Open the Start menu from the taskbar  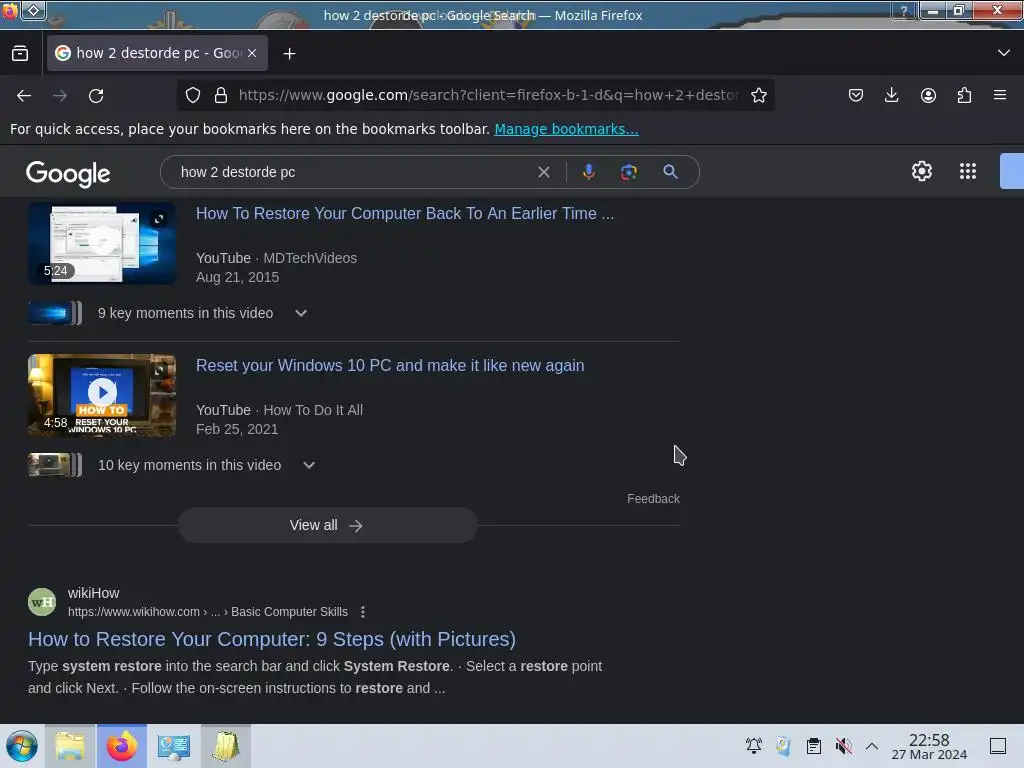[22, 746]
